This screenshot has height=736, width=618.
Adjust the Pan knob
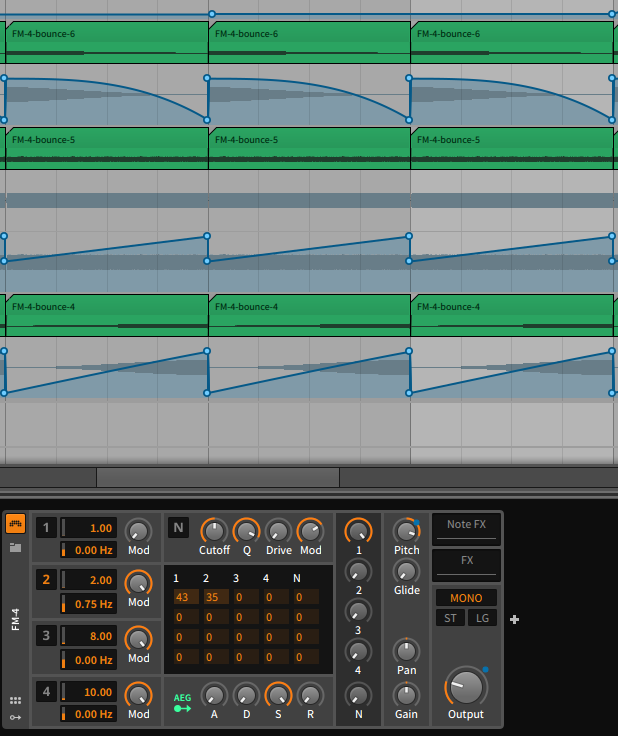[406, 652]
